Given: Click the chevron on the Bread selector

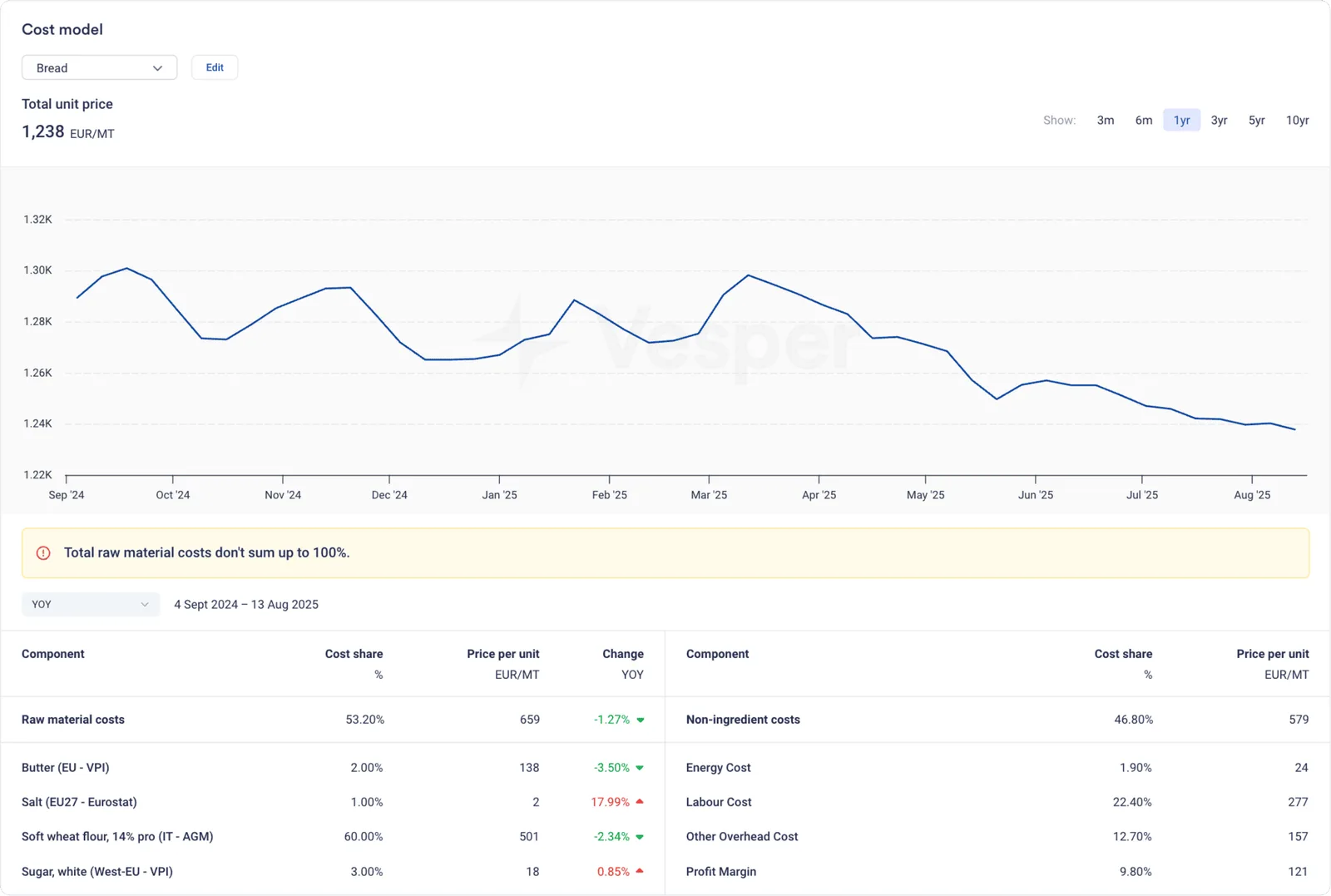Looking at the screenshot, I should 157,68.
